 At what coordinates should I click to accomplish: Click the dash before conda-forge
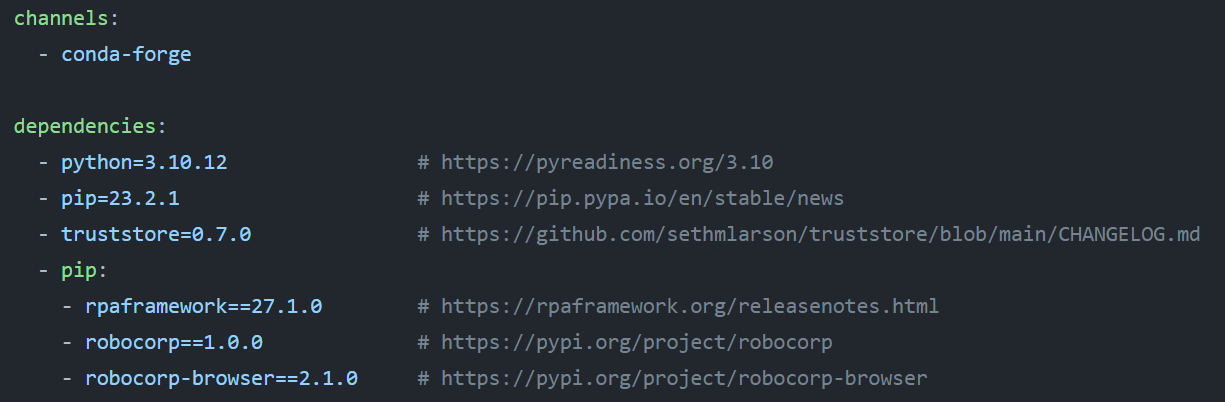click(x=44, y=54)
